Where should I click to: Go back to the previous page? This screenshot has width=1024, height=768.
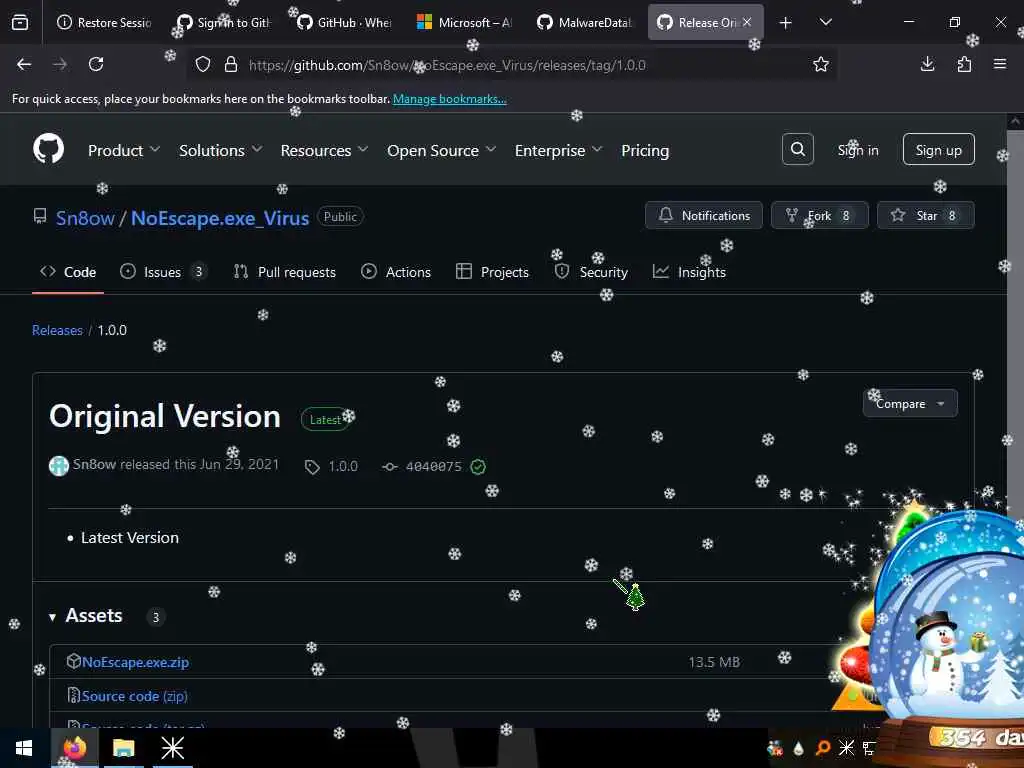(x=24, y=64)
